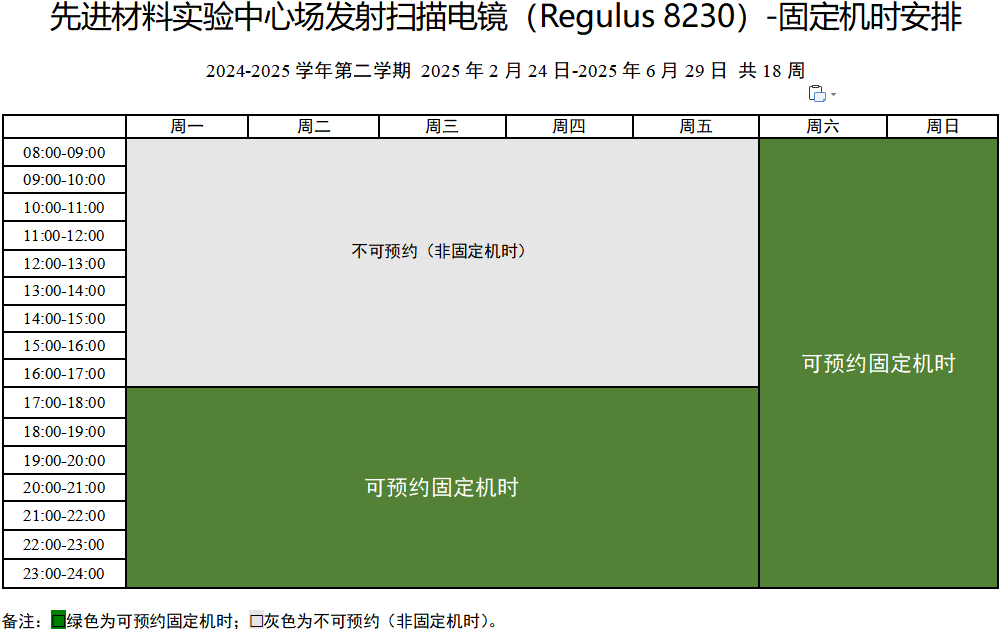Click the weekday evening 可预约固定机时 label

(441, 488)
